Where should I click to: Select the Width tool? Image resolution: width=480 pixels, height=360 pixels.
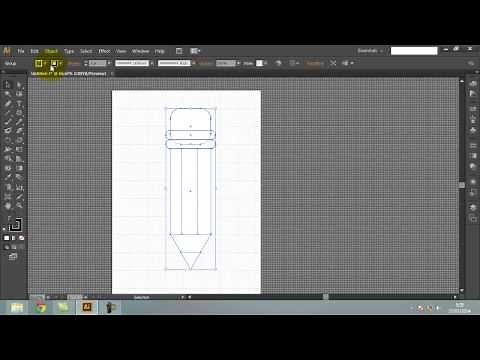coord(7,149)
